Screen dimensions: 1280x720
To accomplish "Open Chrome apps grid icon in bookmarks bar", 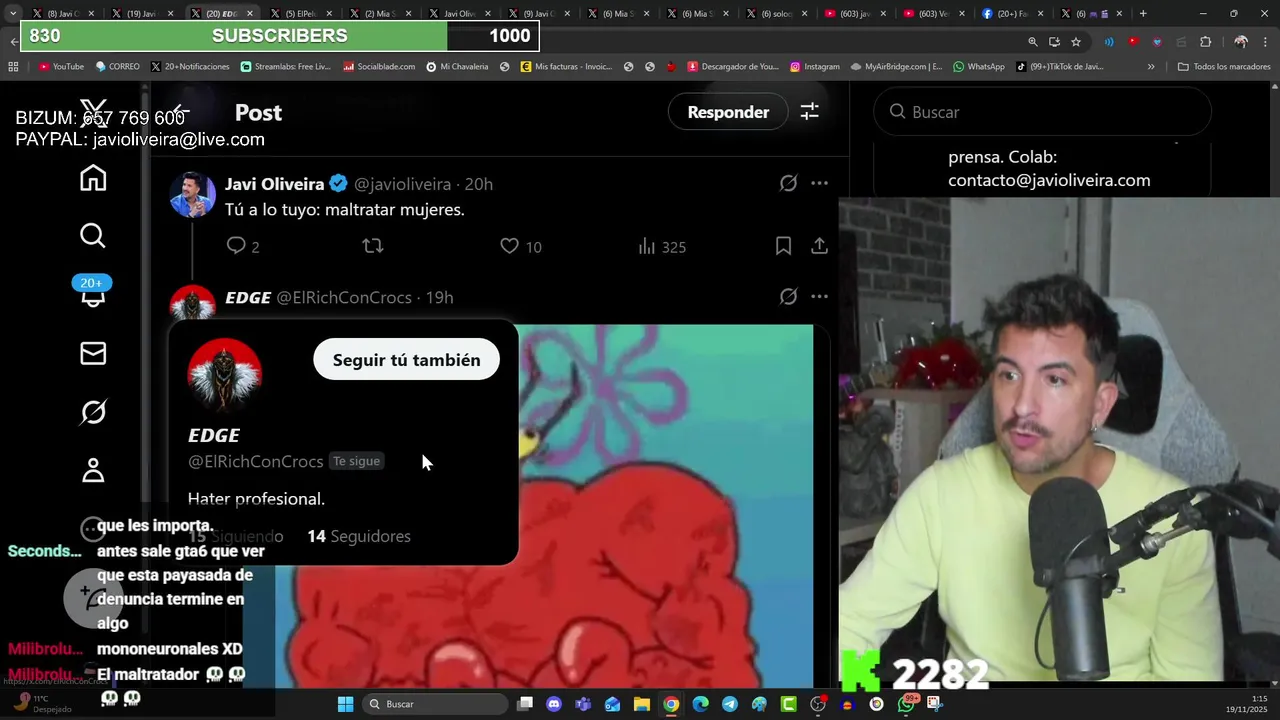I will click(x=13, y=67).
